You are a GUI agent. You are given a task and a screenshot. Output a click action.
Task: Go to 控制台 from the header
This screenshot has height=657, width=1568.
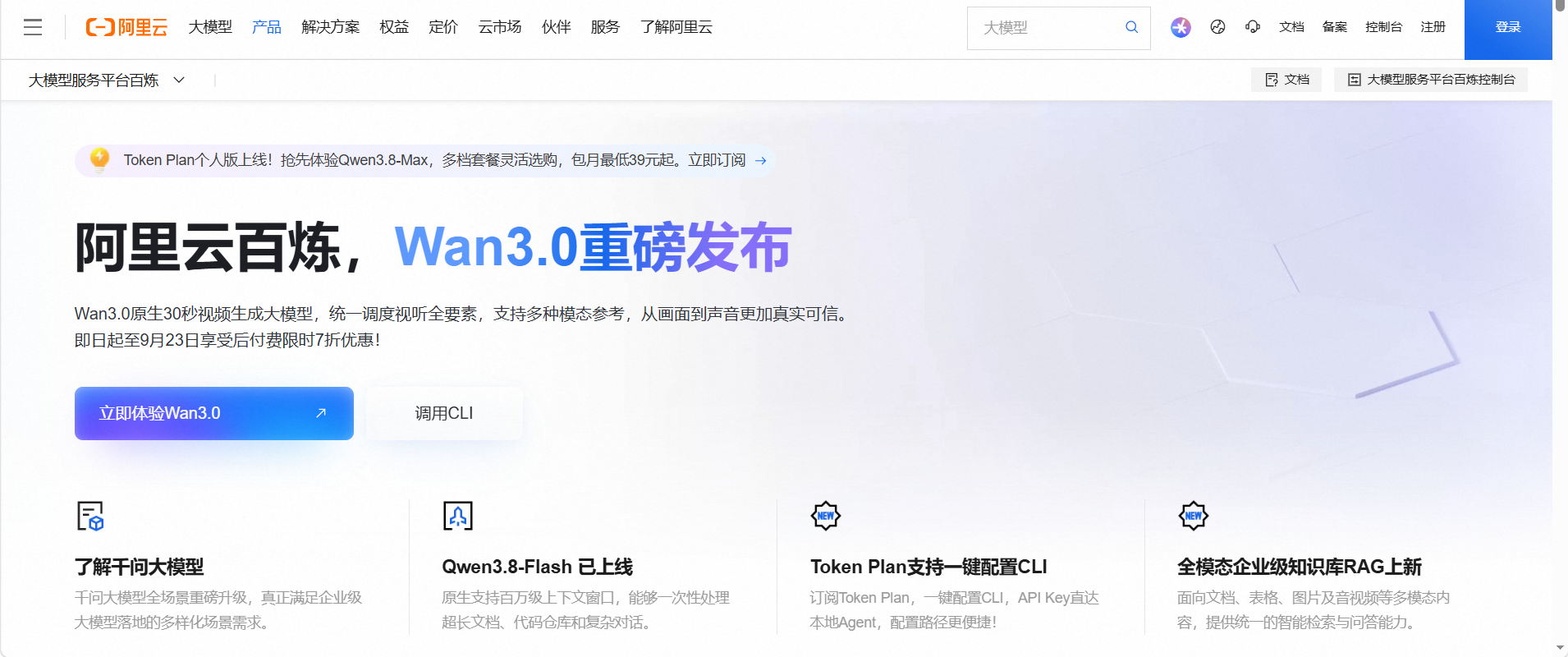tap(1383, 27)
